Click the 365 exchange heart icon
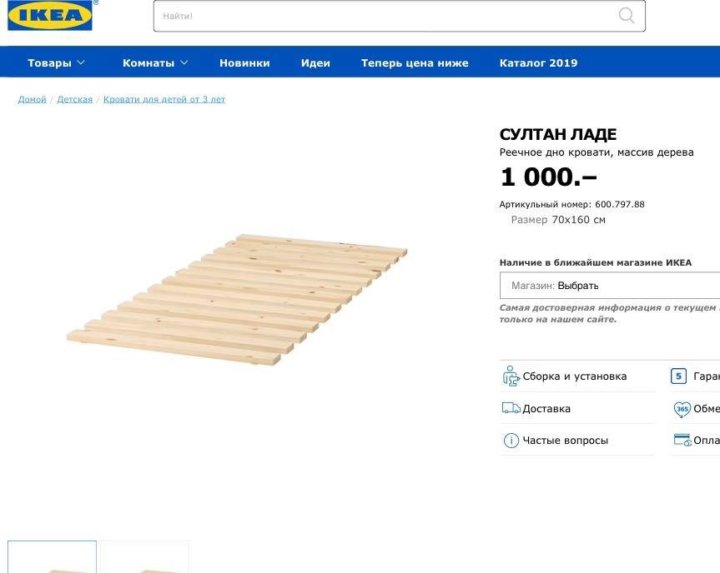Image resolution: width=720 pixels, height=573 pixels. [682, 409]
